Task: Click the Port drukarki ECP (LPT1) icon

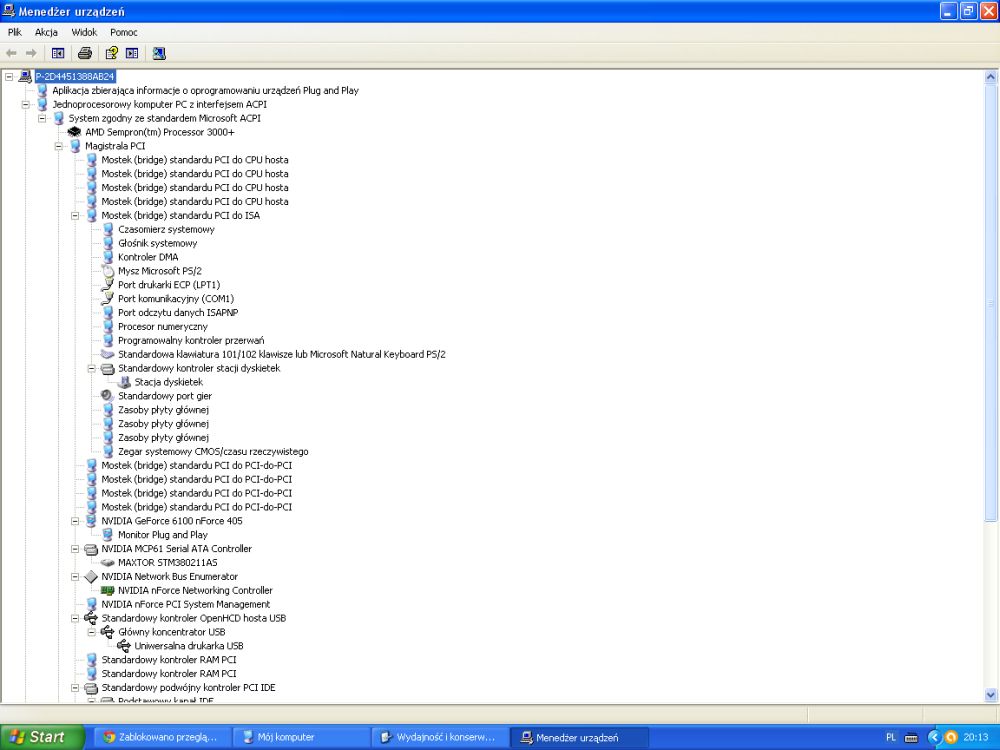Action: click(x=108, y=285)
